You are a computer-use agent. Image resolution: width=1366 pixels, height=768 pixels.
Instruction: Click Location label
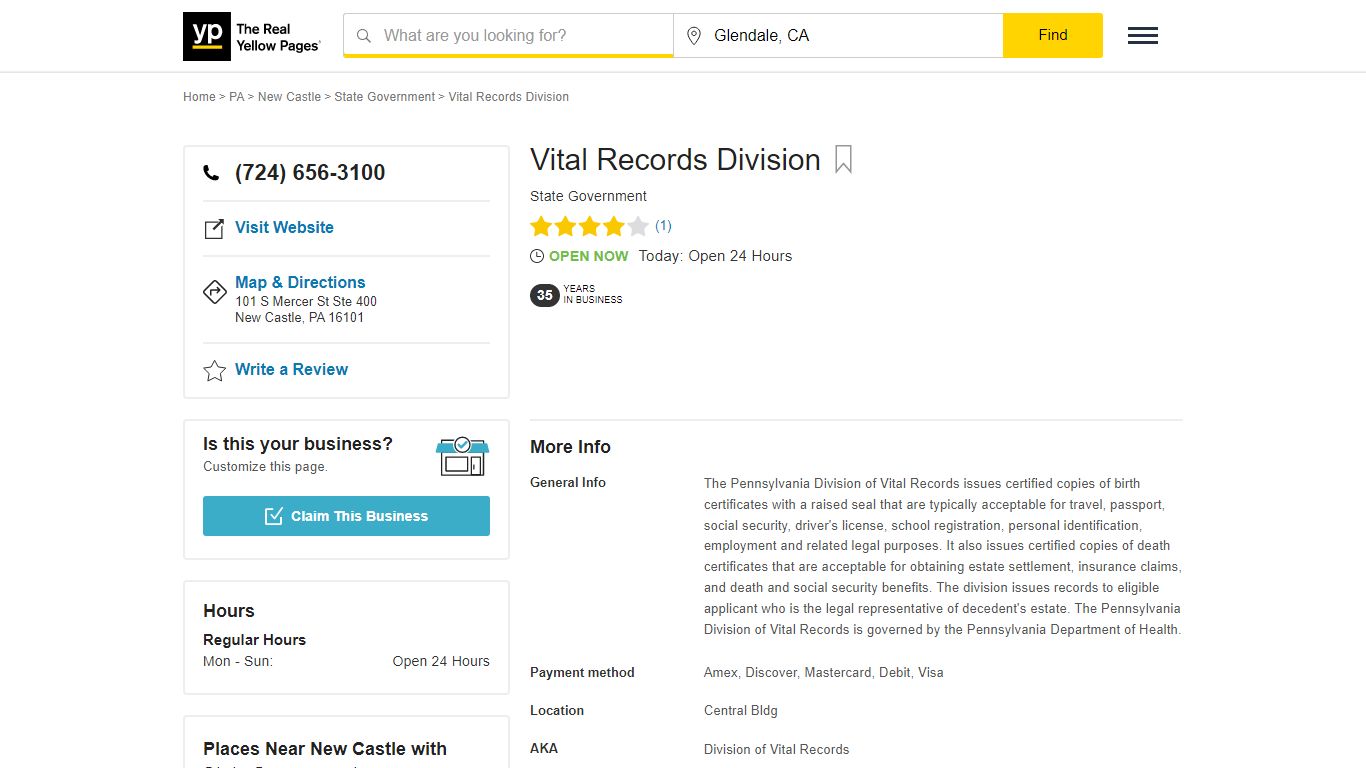557,710
